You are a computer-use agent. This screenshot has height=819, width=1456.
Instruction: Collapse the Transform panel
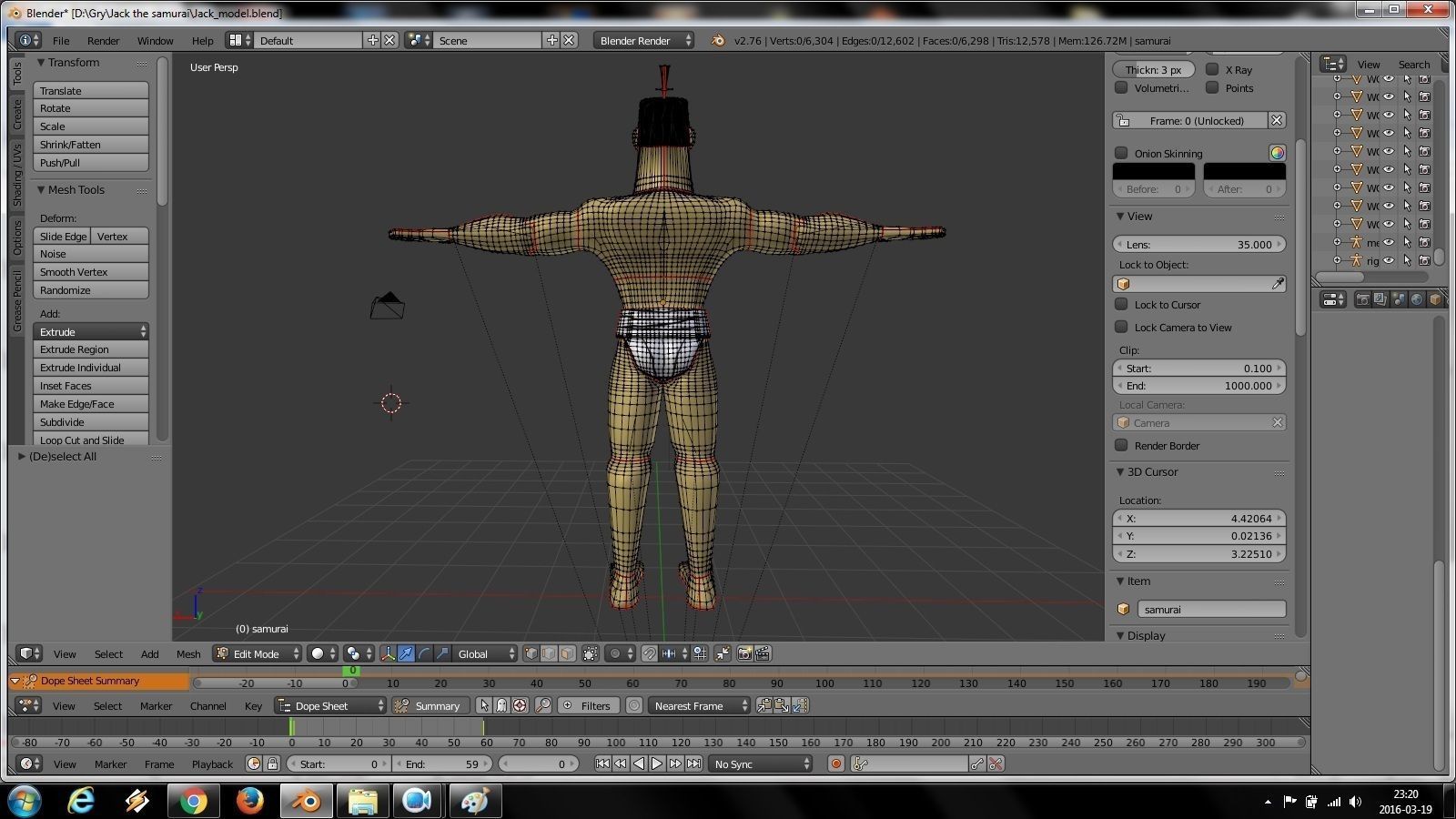point(40,63)
